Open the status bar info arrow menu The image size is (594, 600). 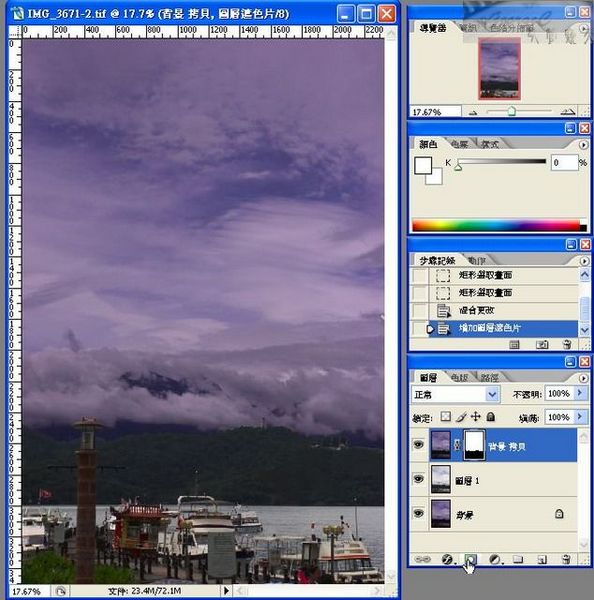click(226, 590)
